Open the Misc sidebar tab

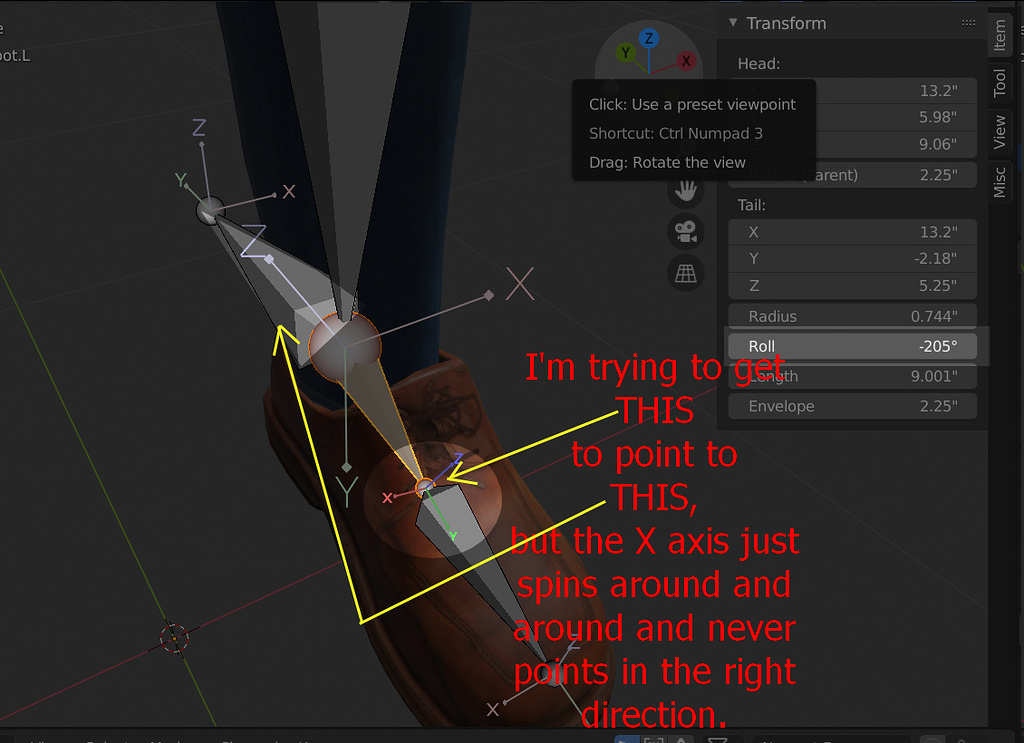pyautogui.click(x=1000, y=182)
